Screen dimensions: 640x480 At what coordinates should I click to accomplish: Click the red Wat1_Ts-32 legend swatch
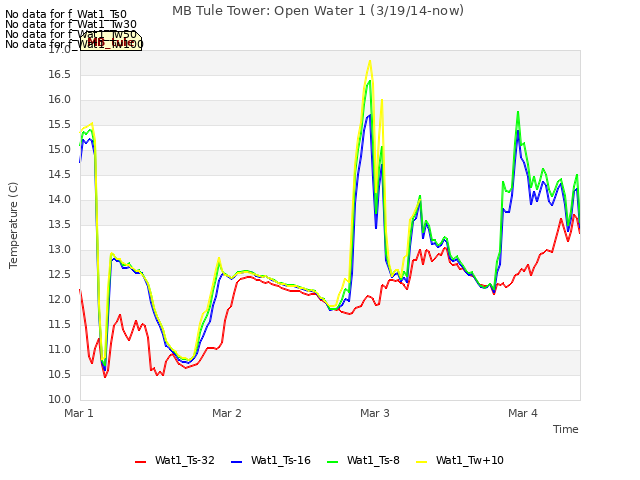(140, 462)
